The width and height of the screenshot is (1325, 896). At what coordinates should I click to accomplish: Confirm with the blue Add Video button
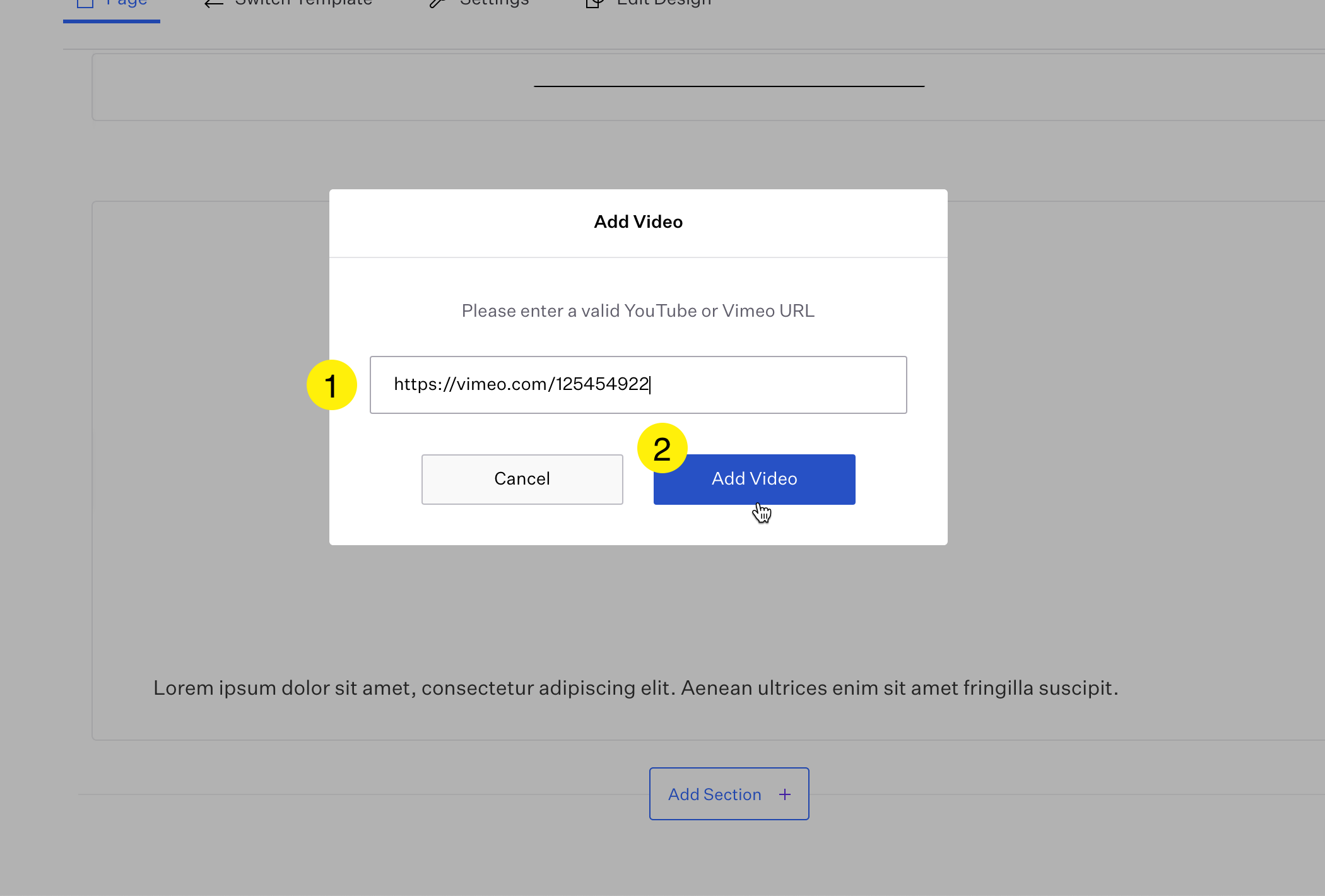tap(754, 479)
